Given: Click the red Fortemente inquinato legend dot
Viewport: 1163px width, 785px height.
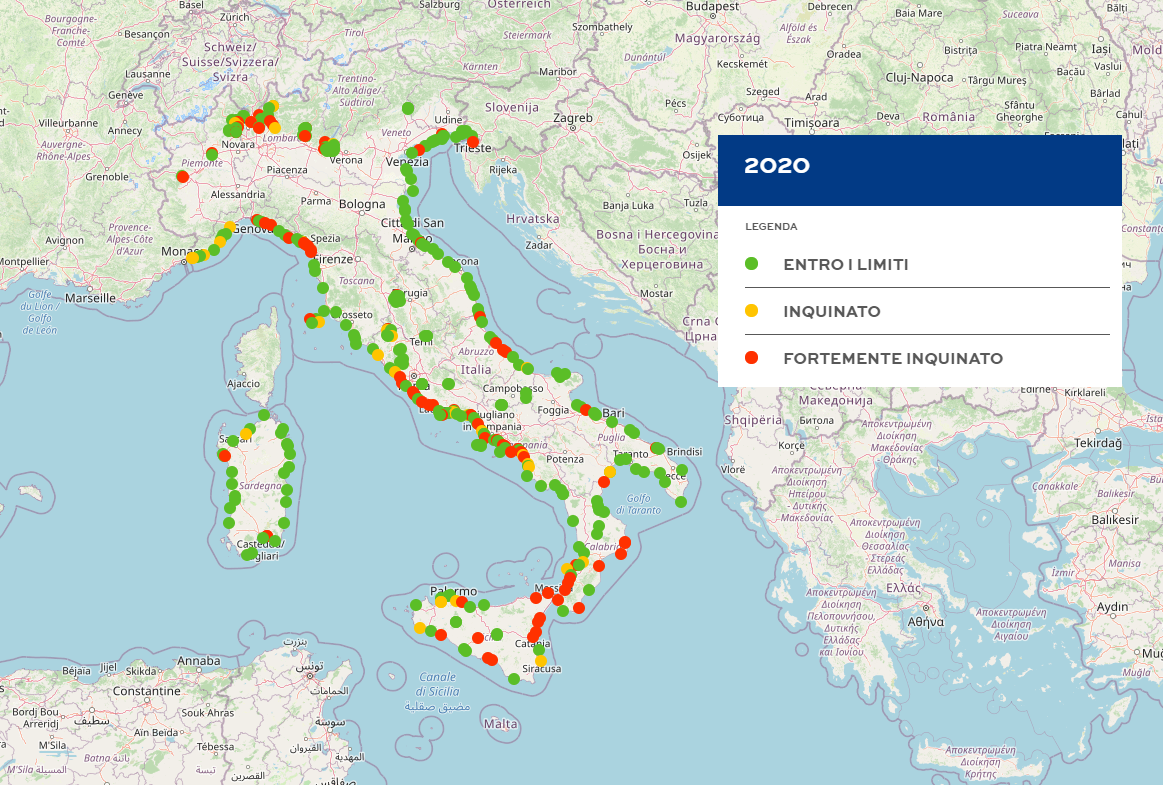Looking at the screenshot, I should (752, 357).
